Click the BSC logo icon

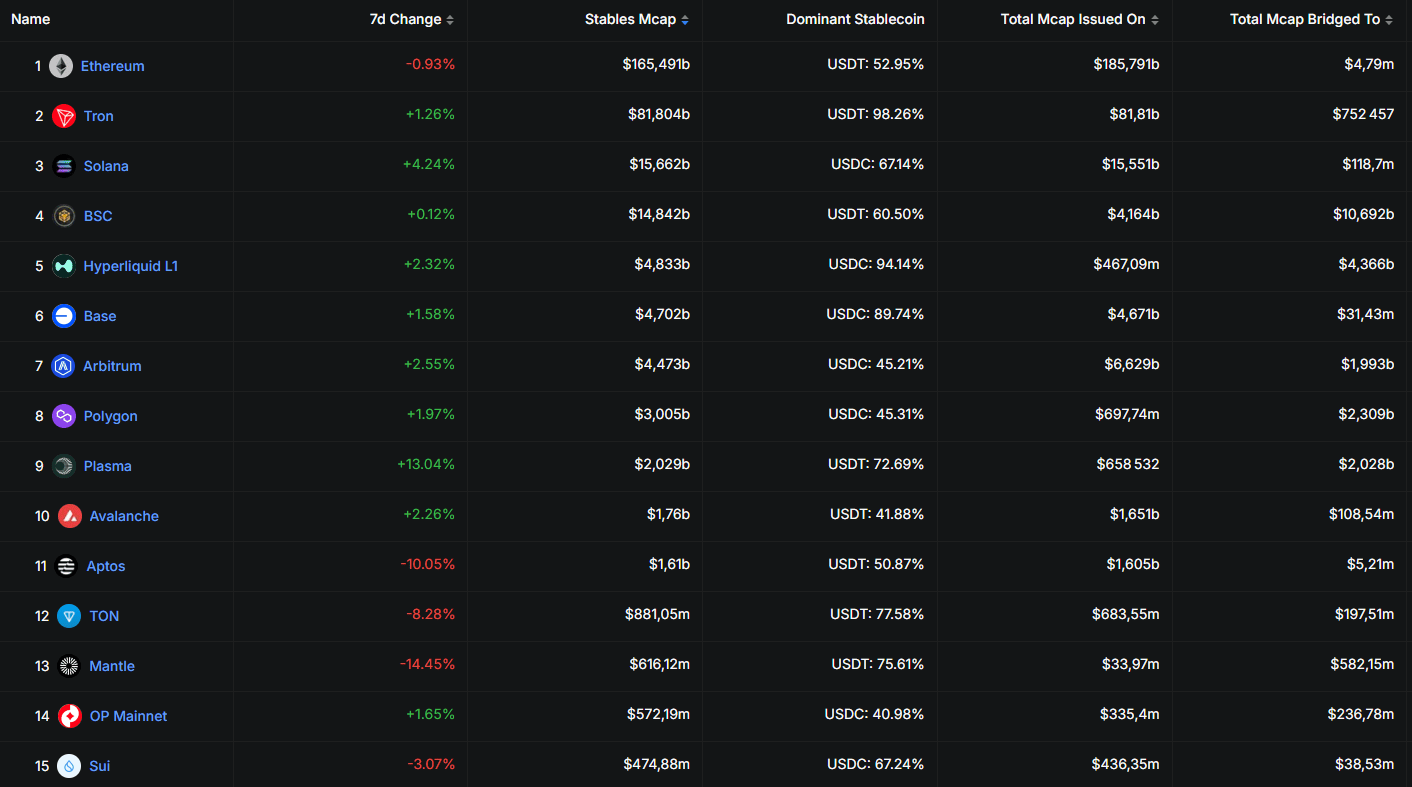[x=63, y=215]
